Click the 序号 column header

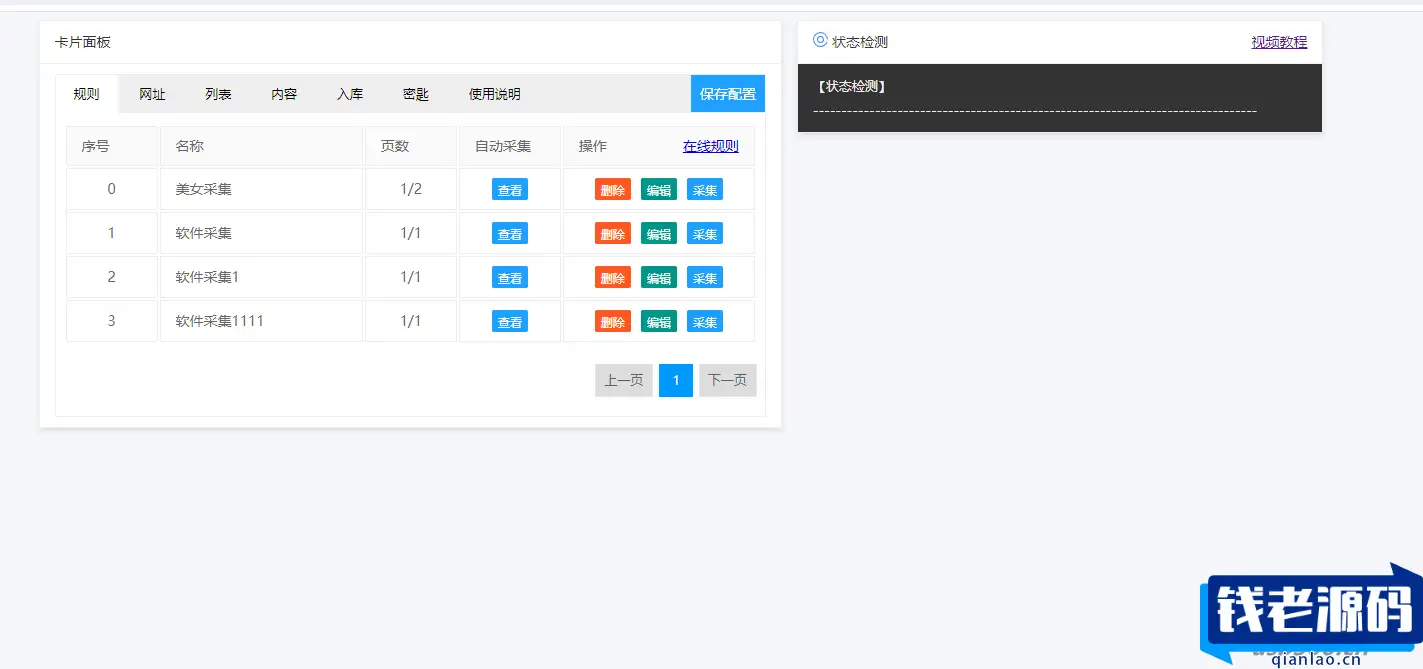click(112, 146)
